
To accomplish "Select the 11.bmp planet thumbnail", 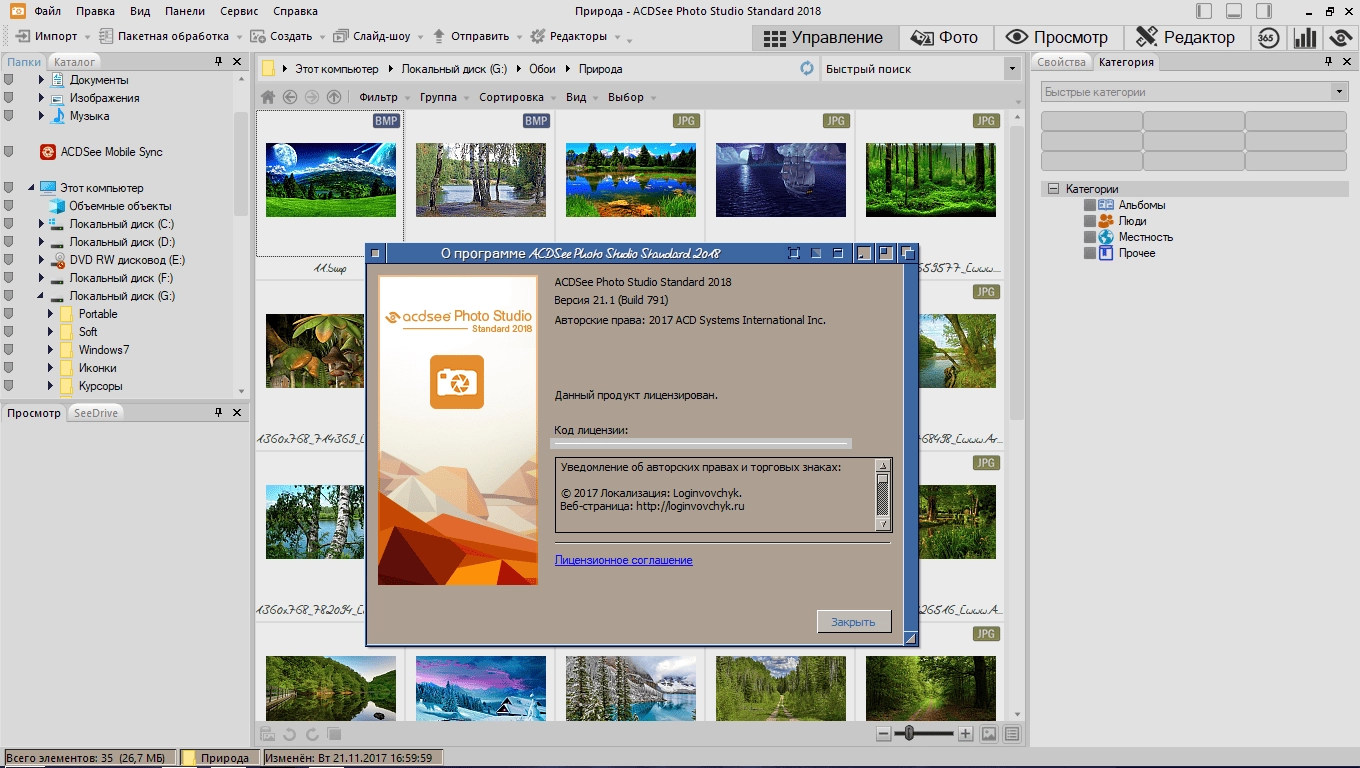I will [331, 180].
